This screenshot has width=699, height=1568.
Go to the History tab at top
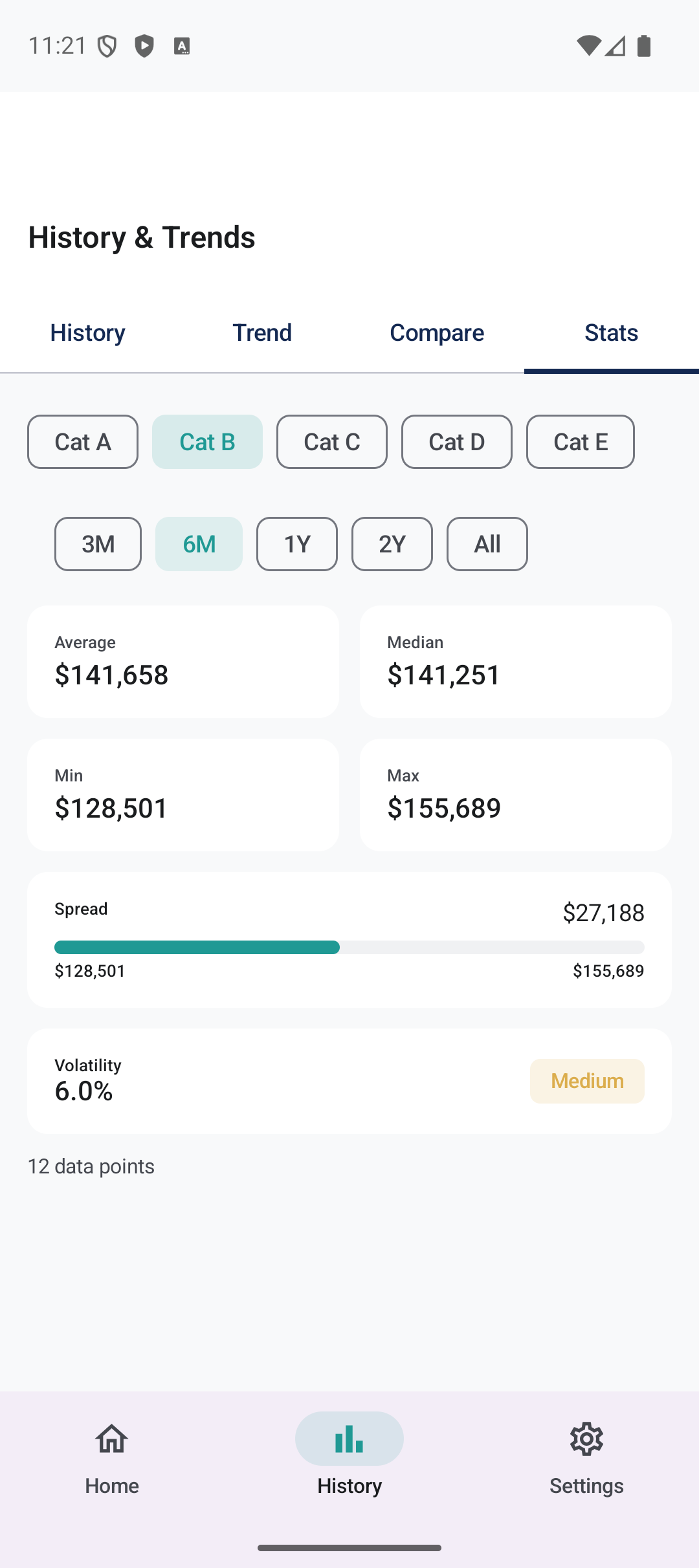[x=87, y=333]
